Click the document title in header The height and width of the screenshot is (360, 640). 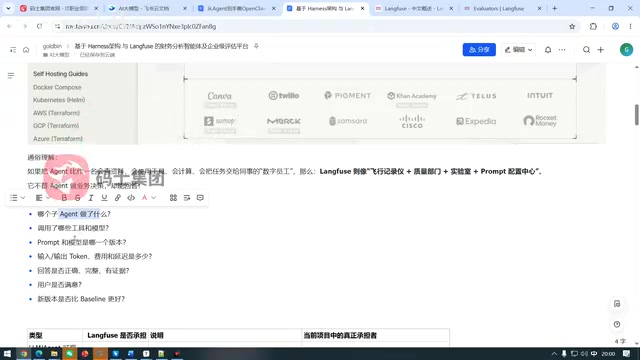click(x=161, y=46)
